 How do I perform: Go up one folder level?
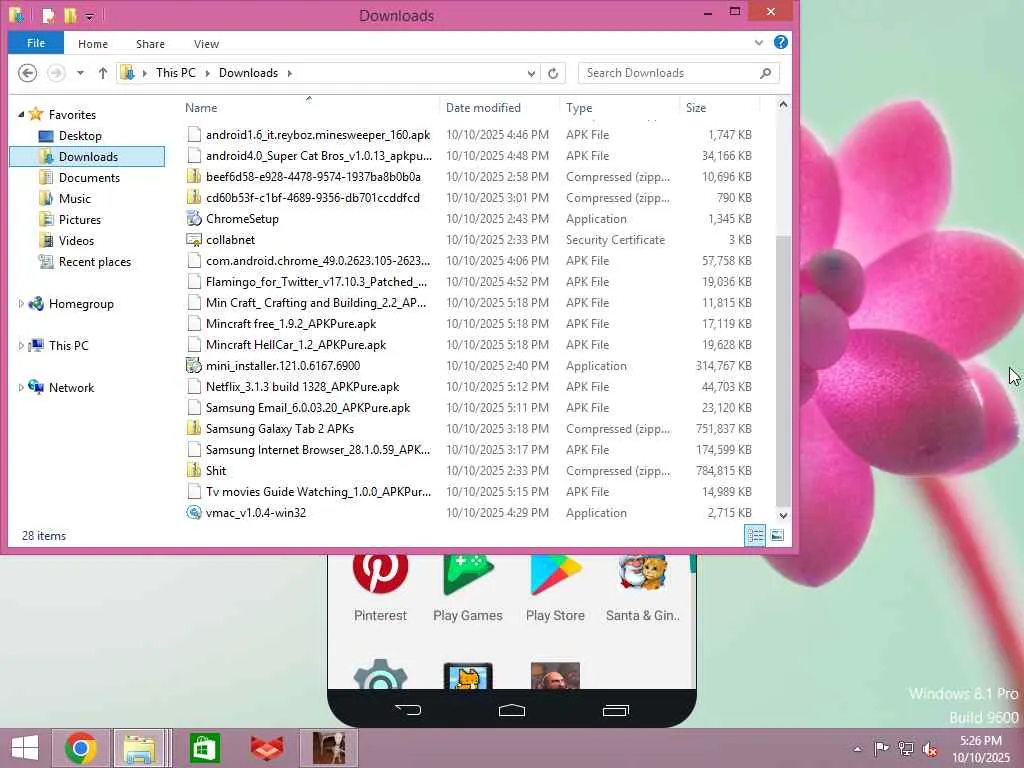[x=103, y=73]
